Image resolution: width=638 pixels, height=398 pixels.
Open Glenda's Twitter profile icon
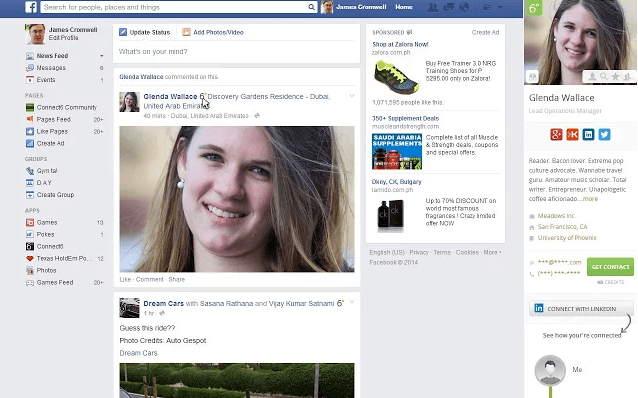point(604,134)
